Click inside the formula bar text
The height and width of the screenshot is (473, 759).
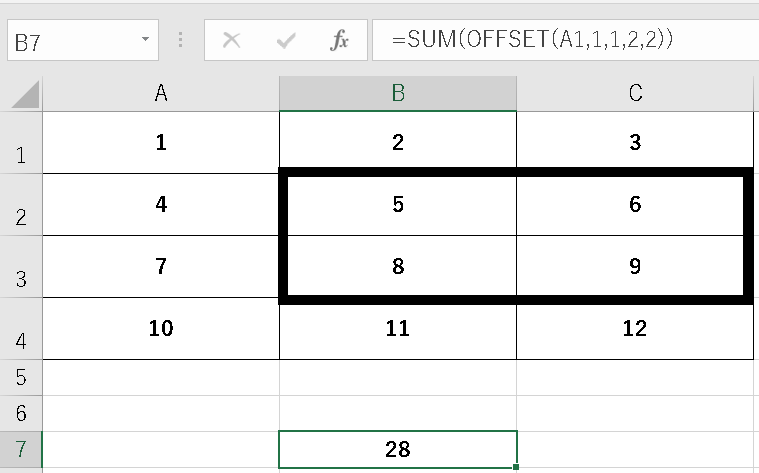click(x=560, y=41)
